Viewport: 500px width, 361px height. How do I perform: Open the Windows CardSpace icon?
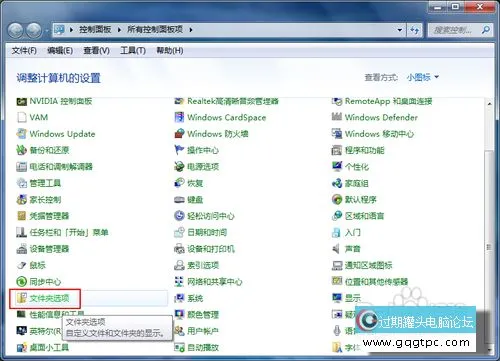tap(179, 117)
